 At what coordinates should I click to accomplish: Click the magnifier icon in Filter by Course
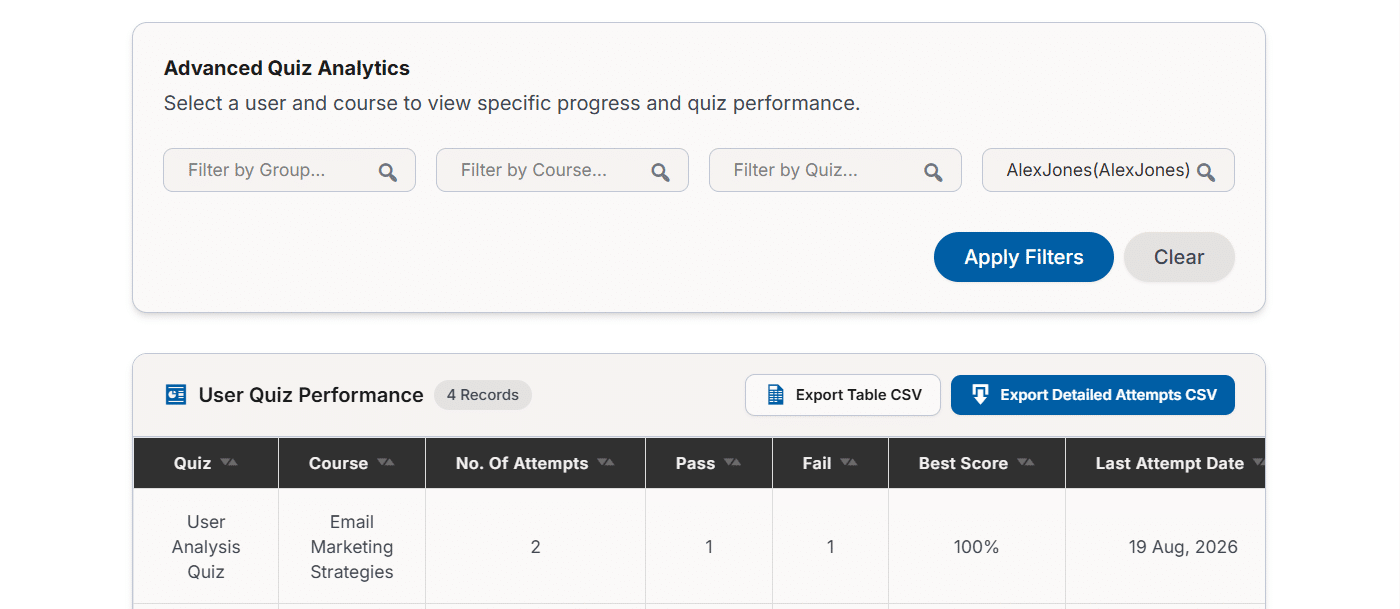click(x=661, y=172)
